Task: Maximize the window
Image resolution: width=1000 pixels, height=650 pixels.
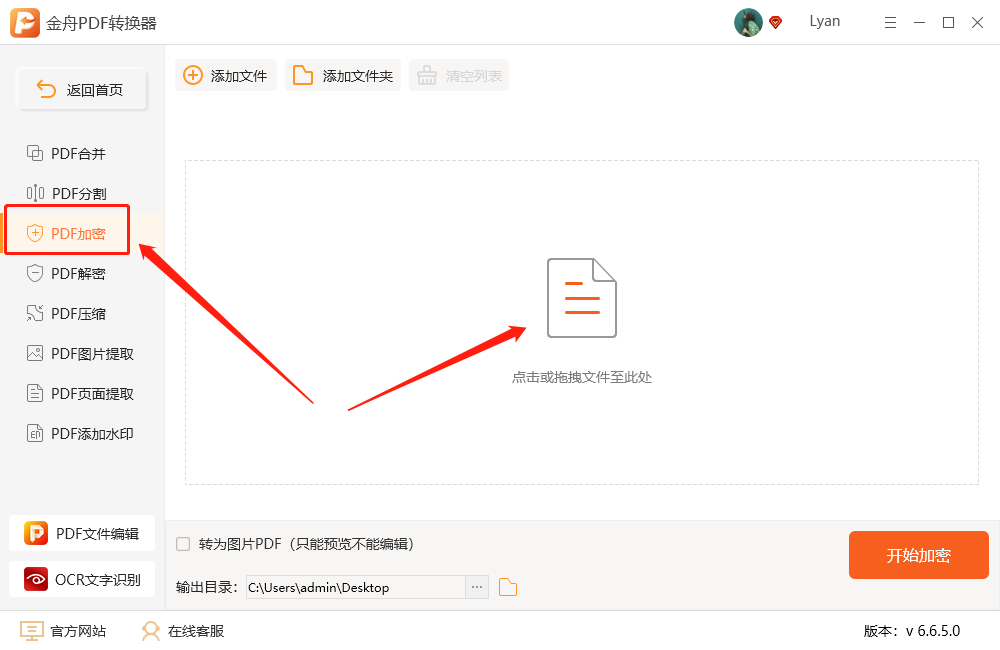Action: (948, 23)
